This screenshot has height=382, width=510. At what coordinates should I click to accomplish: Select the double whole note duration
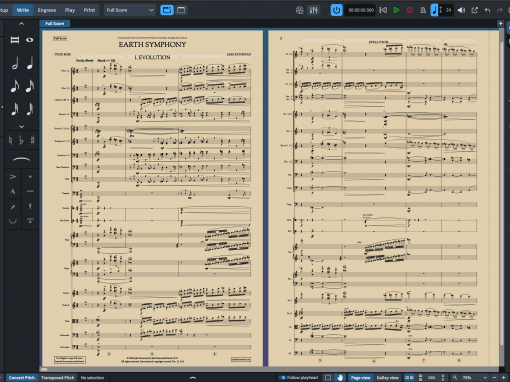tap(15, 40)
